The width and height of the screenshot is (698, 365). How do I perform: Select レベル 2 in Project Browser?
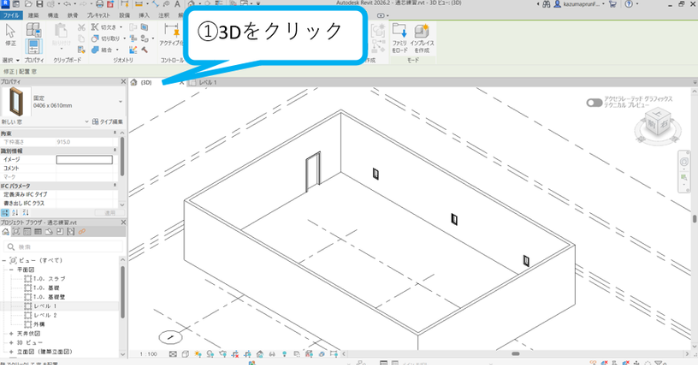pos(45,315)
